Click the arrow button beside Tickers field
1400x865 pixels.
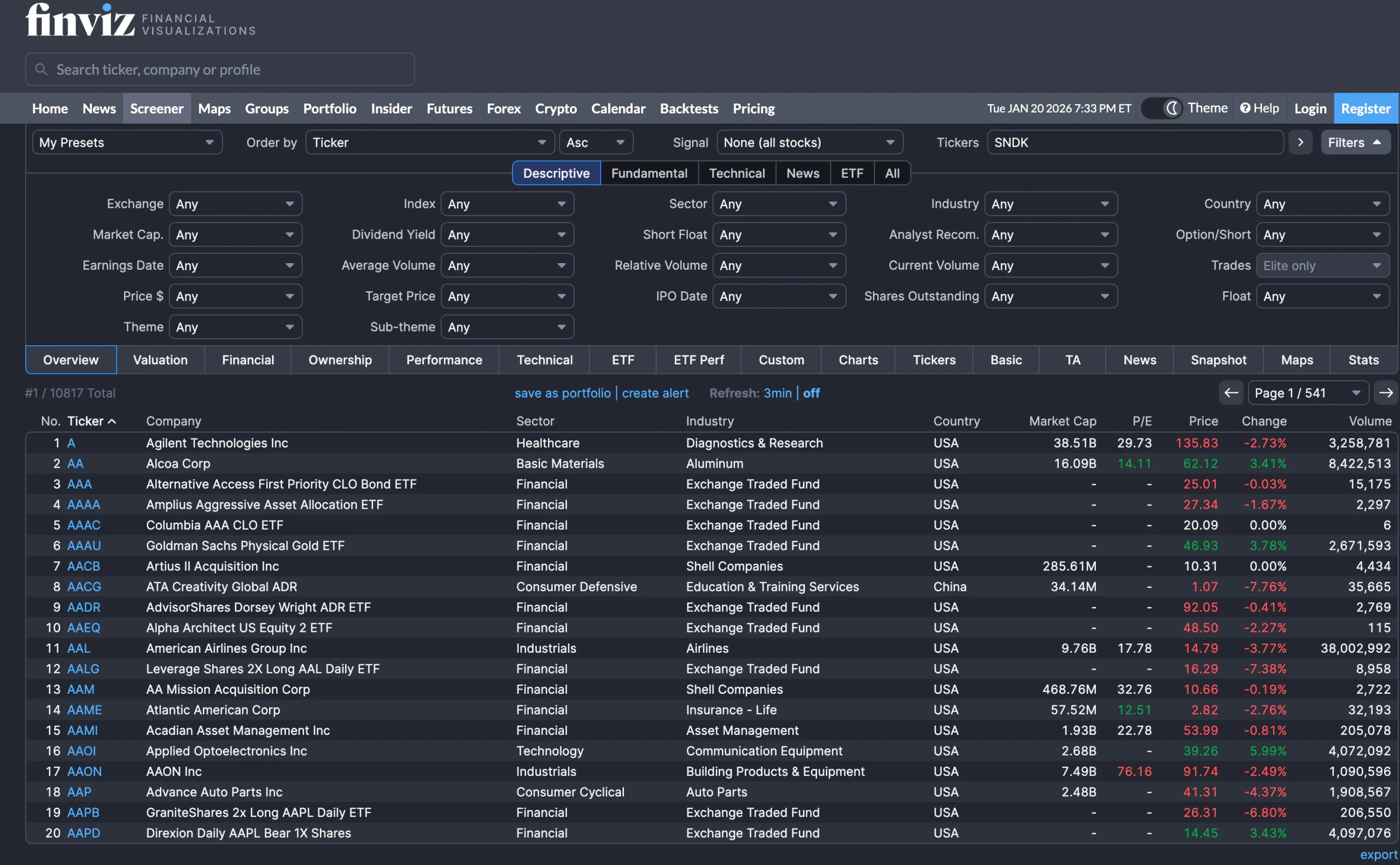coord(1300,142)
